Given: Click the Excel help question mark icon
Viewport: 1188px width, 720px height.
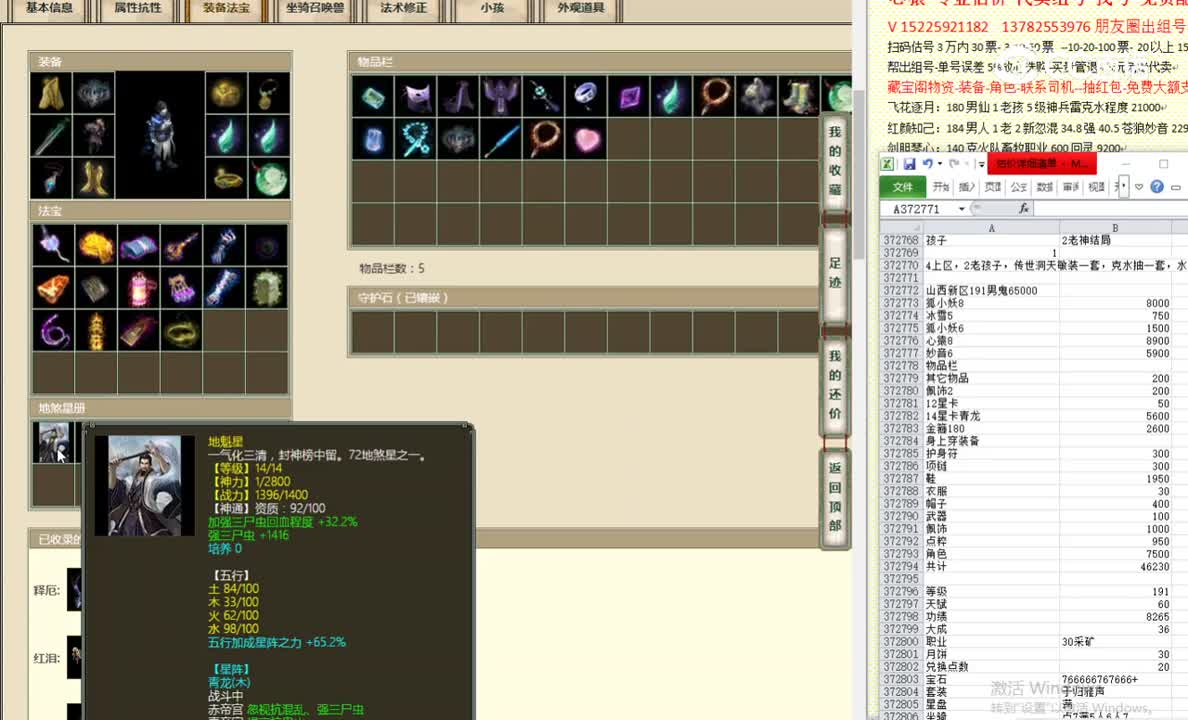Looking at the screenshot, I should coord(1157,187).
